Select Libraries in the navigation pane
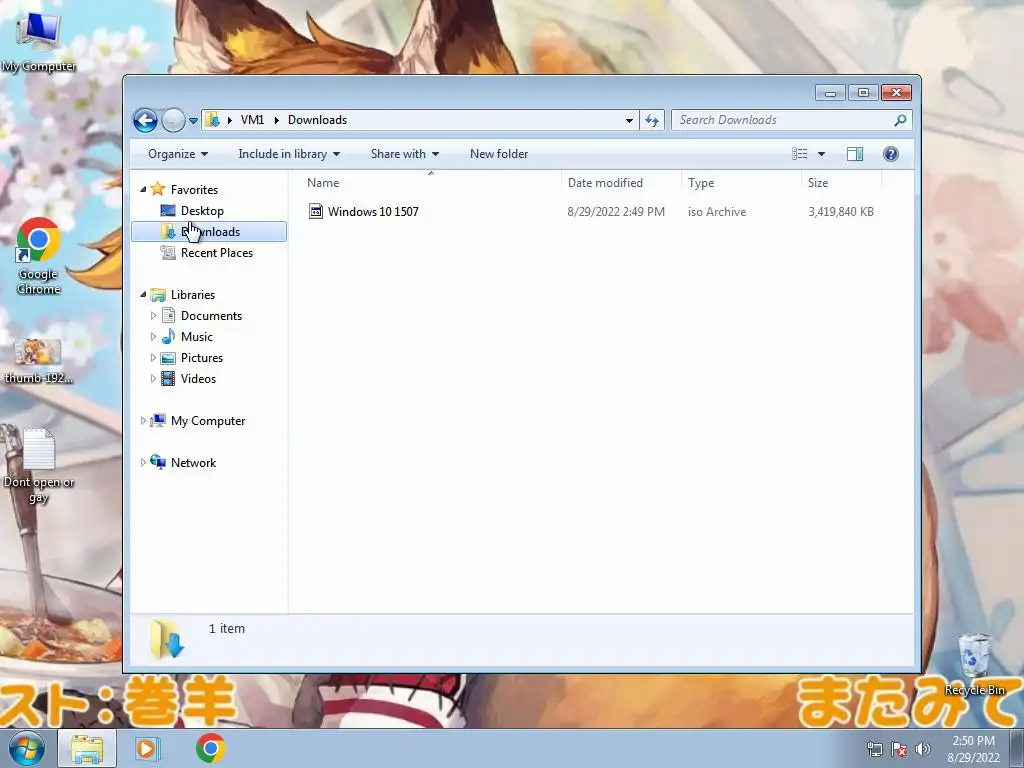 (x=193, y=295)
